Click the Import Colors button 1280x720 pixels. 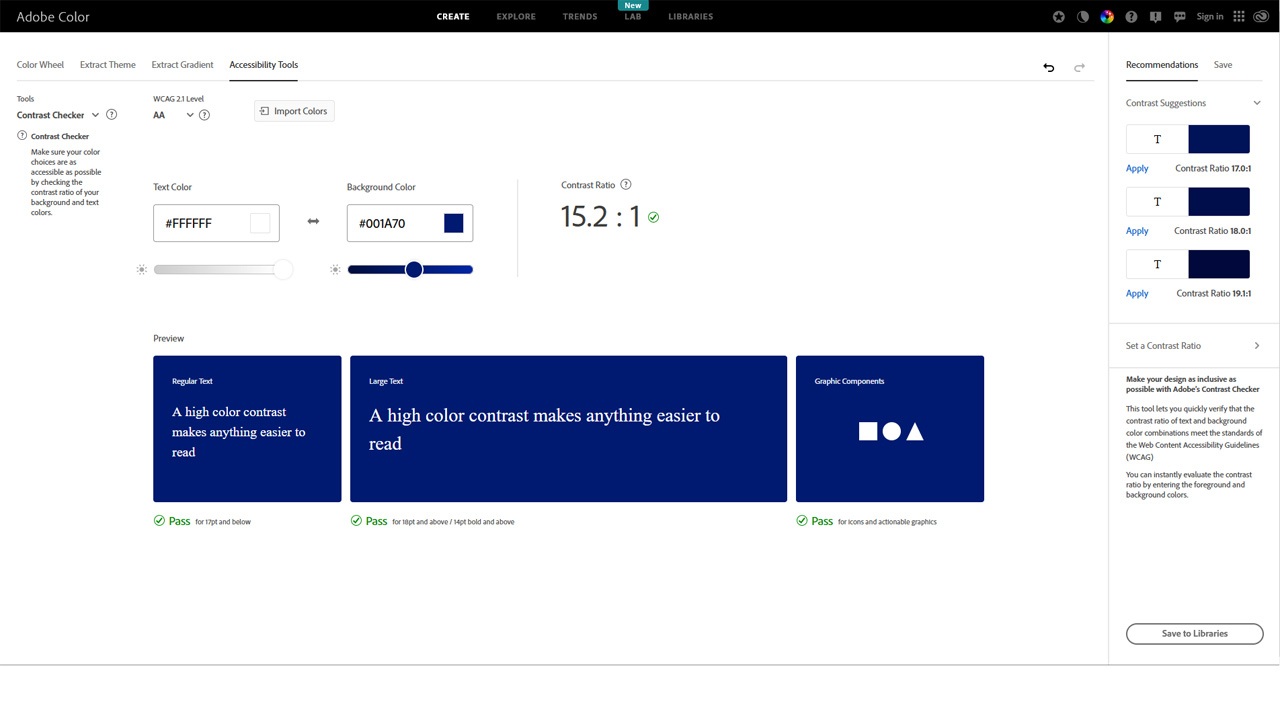point(294,111)
